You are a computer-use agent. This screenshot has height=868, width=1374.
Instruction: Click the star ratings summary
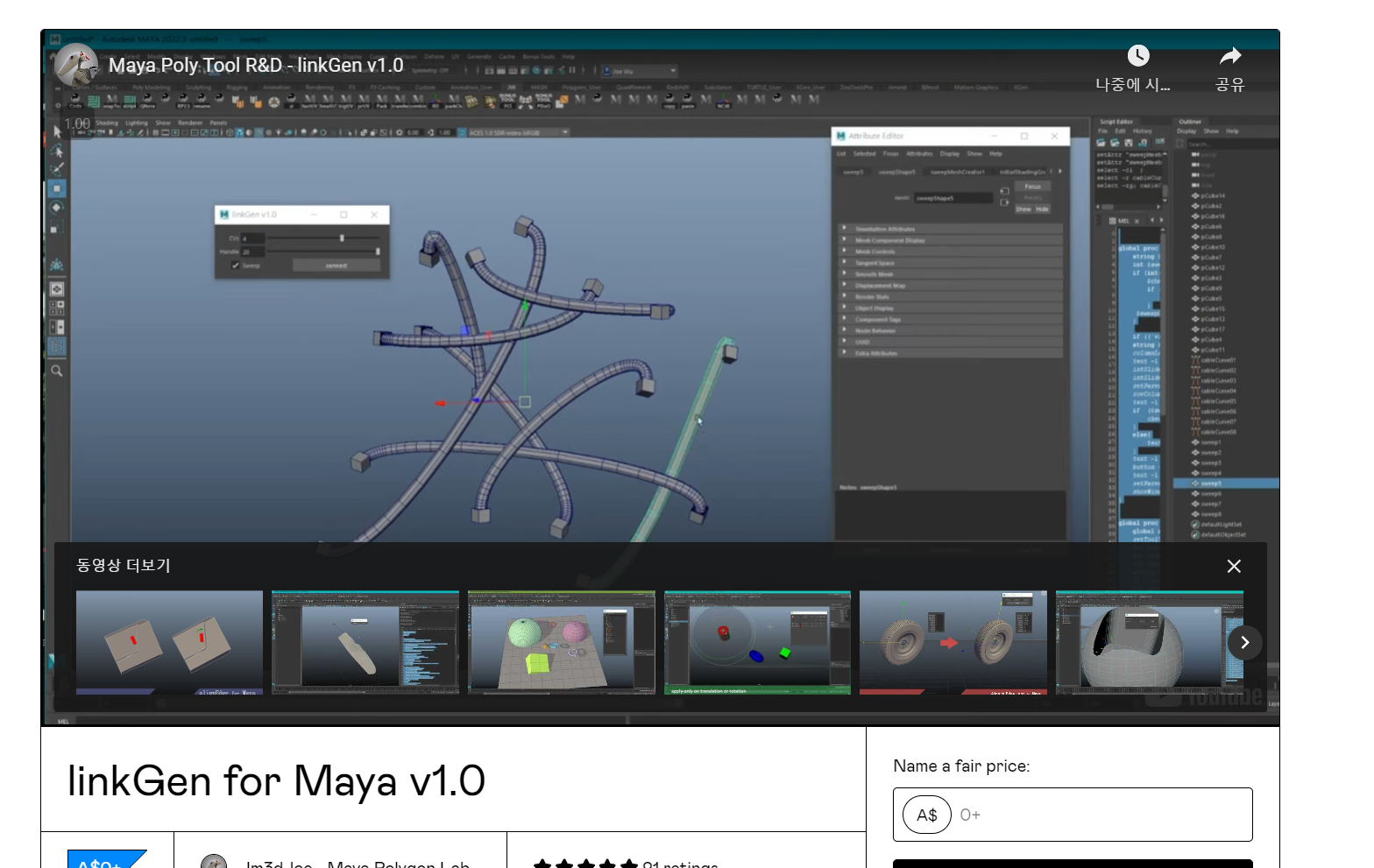[x=626, y=863]
